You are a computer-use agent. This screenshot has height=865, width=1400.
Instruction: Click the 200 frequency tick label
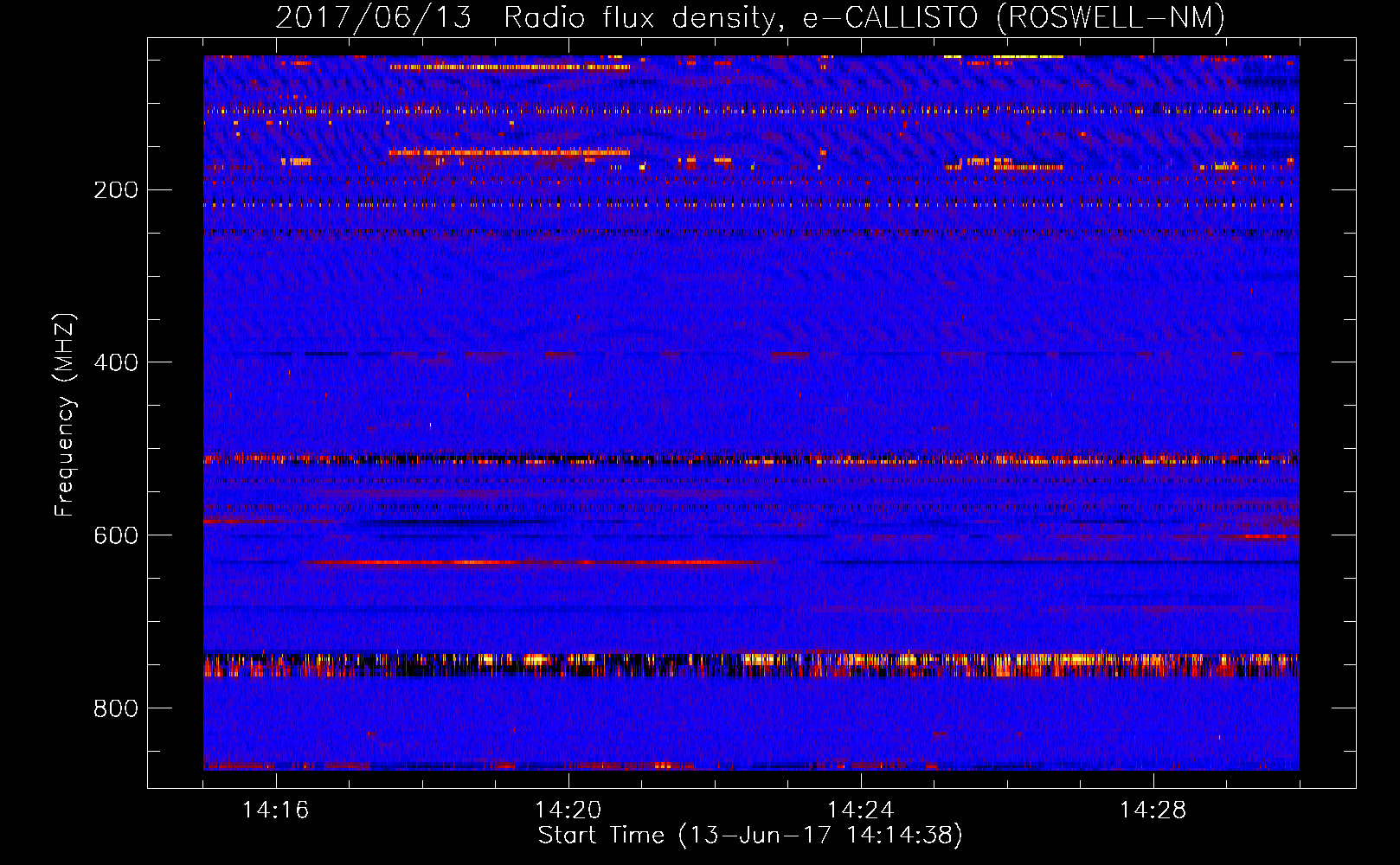coord(116,190)
